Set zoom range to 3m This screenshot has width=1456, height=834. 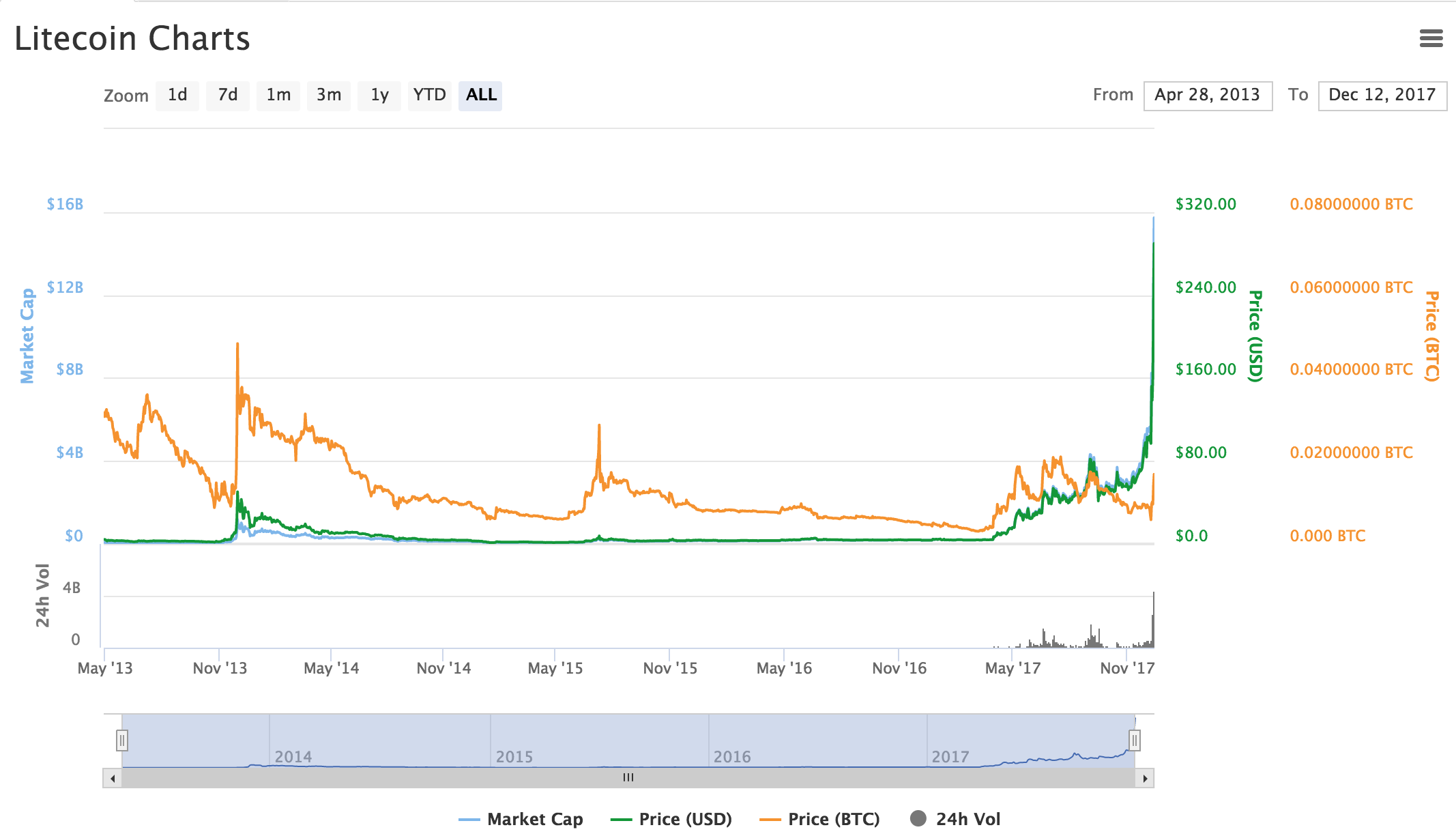click(329, 96)
